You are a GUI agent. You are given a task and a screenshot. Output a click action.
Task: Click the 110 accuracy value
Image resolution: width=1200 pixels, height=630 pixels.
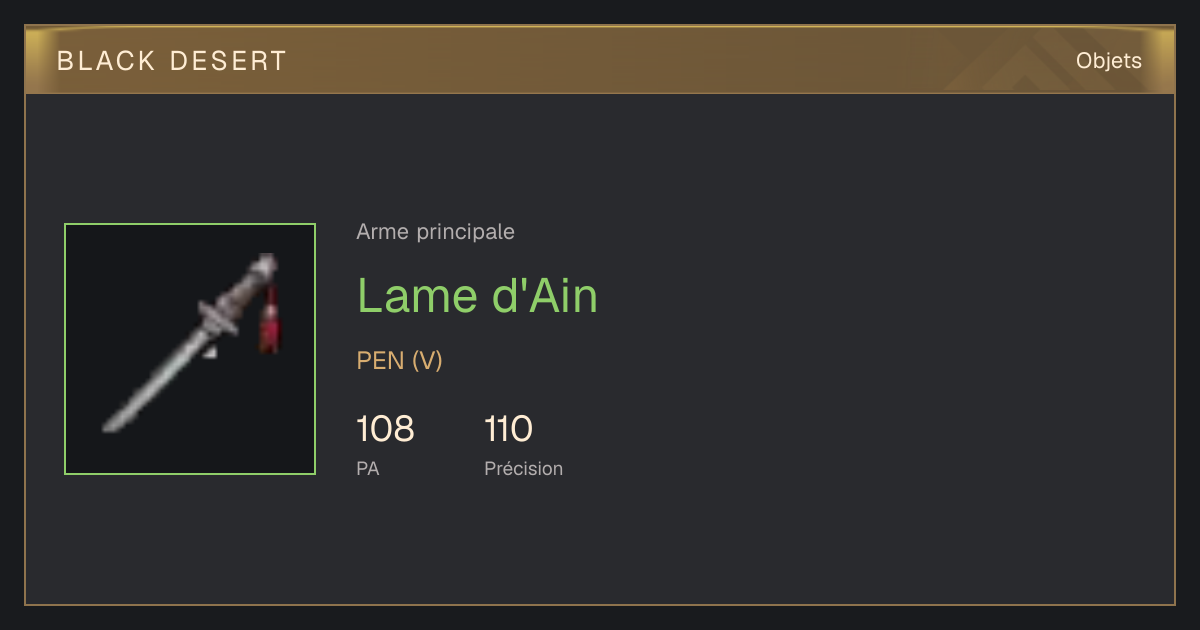tap(508, 429)
